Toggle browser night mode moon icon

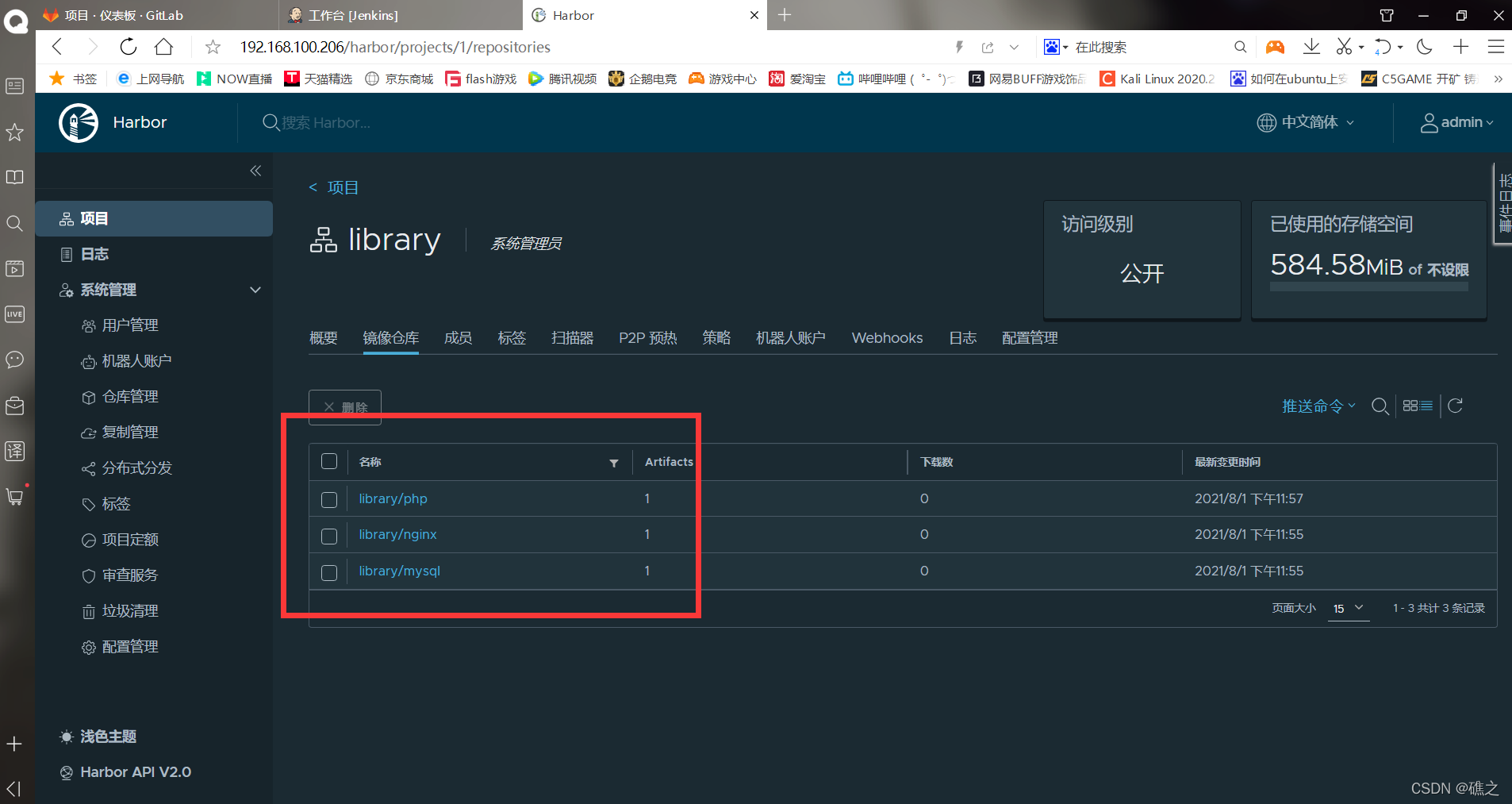pos(1425,47)
